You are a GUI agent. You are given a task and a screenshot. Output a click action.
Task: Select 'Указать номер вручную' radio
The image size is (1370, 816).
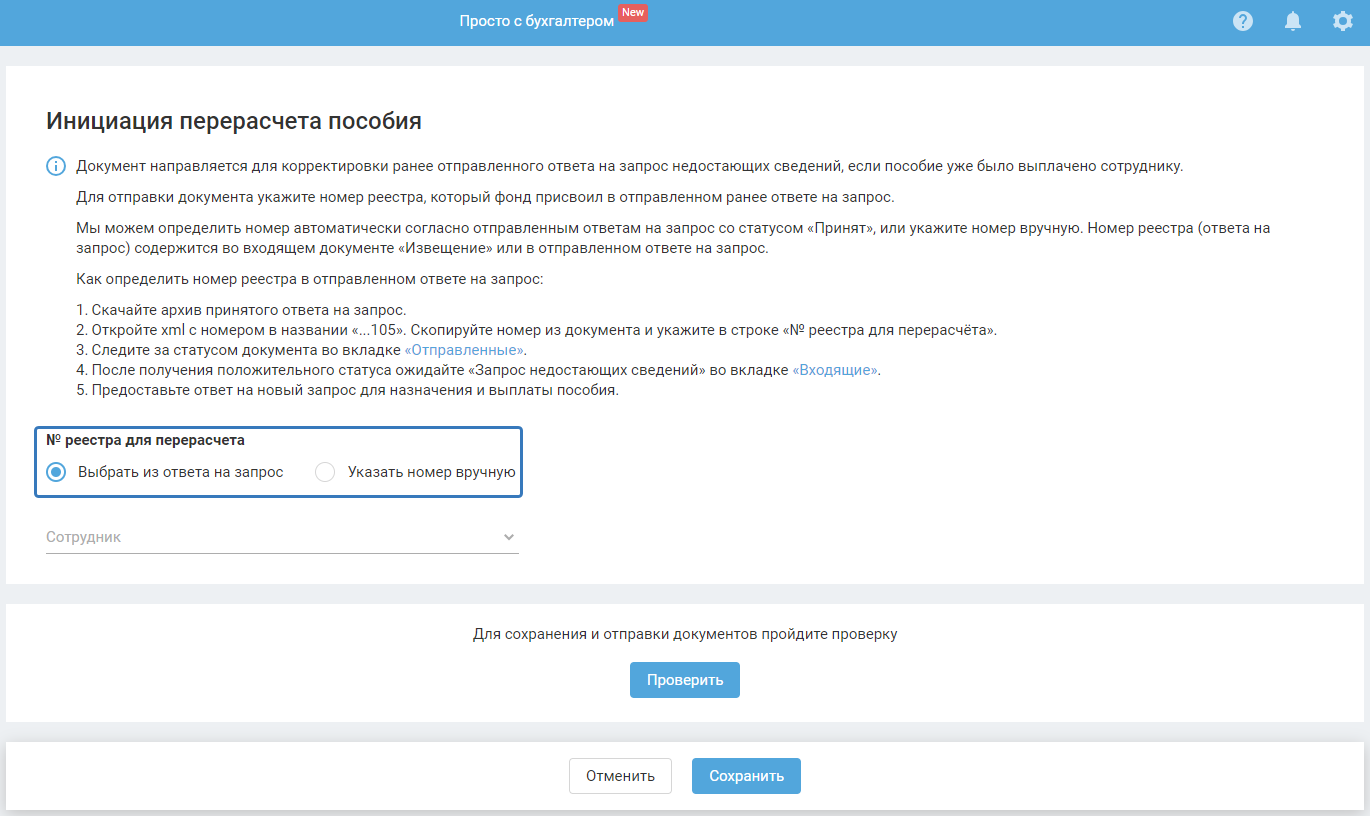pyautogui.click(x=325, y=472)
